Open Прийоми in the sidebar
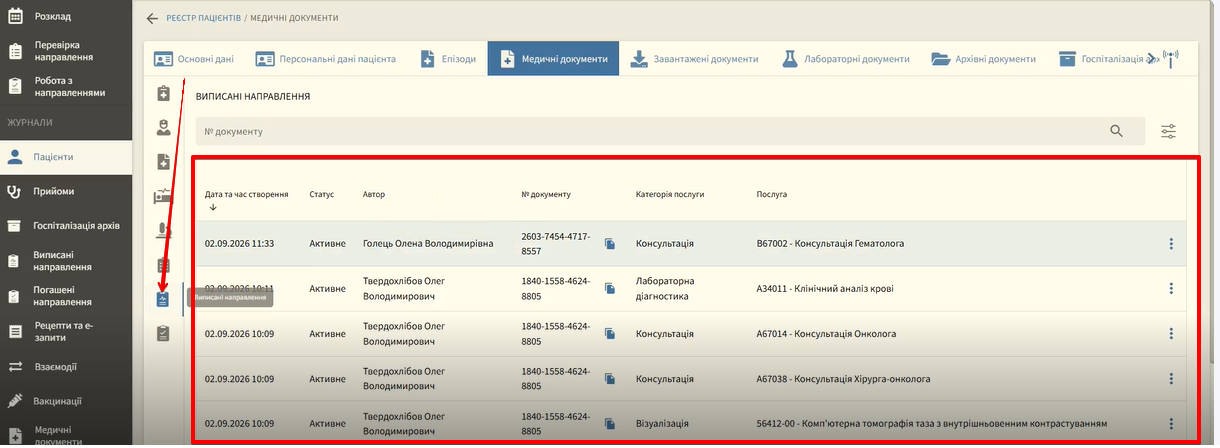Viewport: 1220px width, 448px height. 66,191
